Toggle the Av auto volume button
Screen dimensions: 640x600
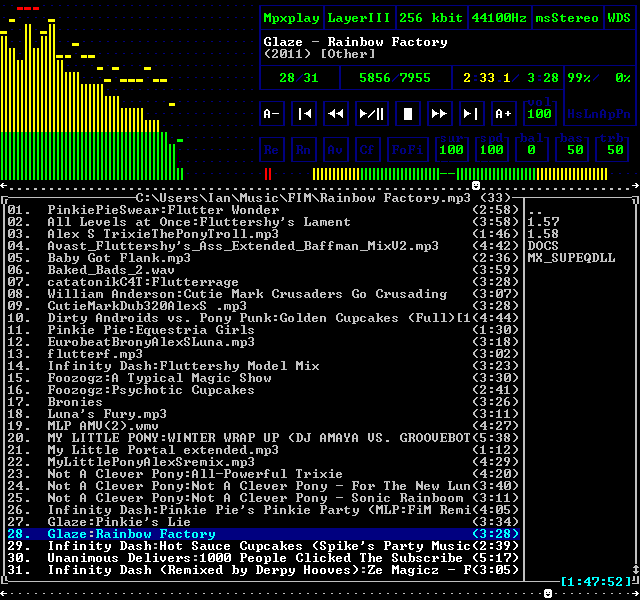[x=336, y=150]
